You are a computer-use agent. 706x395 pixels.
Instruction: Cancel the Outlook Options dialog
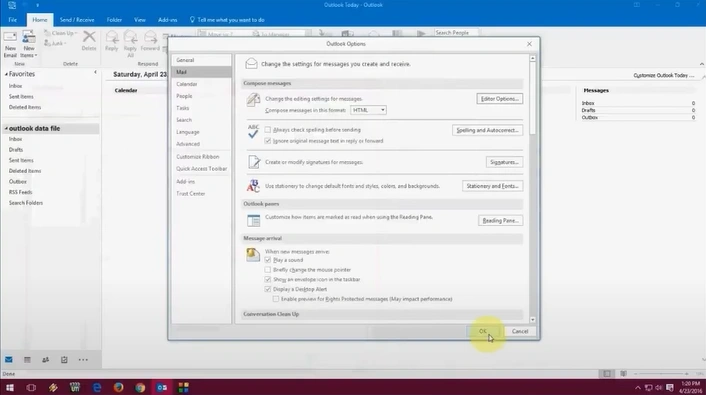click(520, 331)
